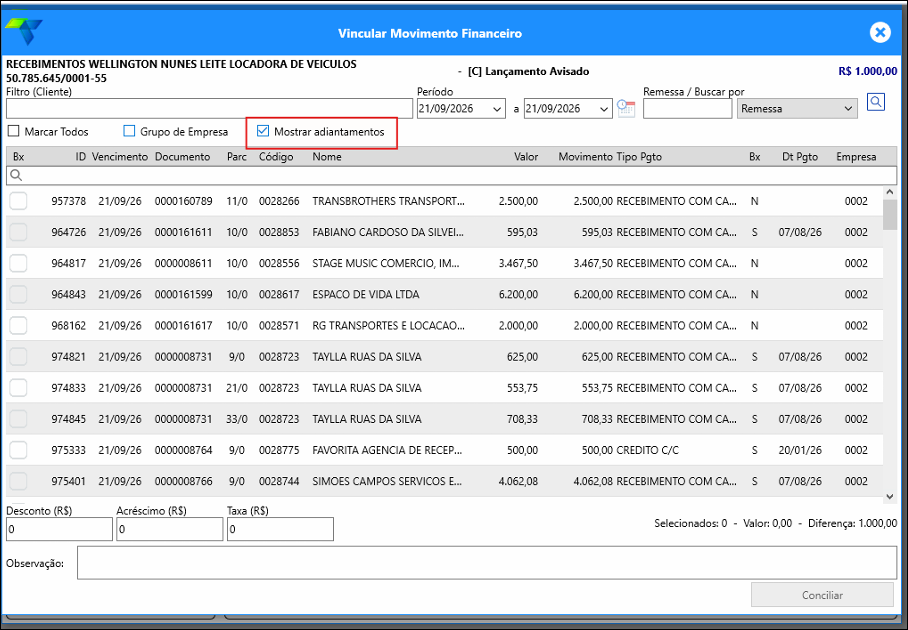Select the TRANSBROTHERS TRANSPORT row name

pos(388,201)
